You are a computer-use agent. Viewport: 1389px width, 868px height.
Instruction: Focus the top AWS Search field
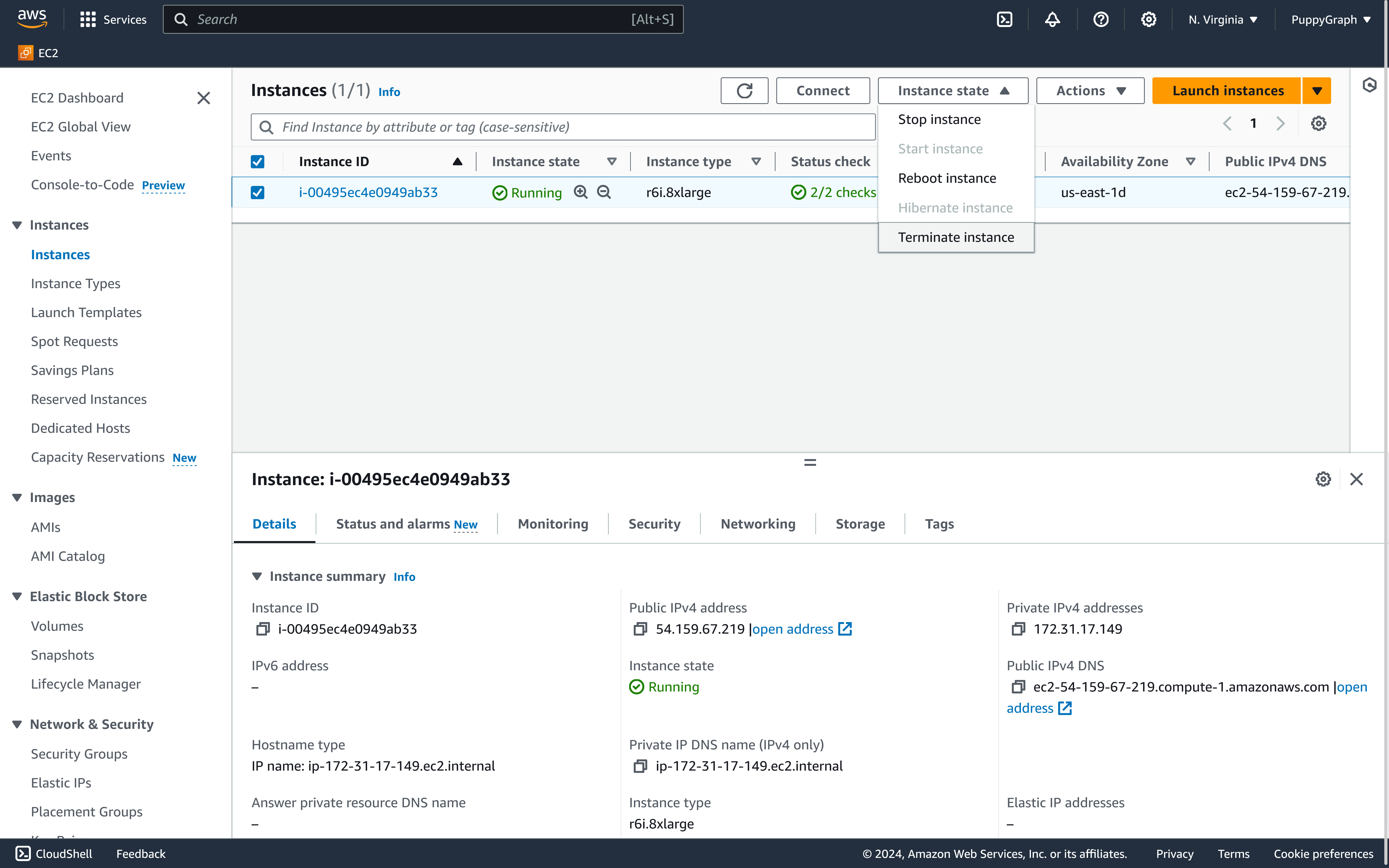coord(423,20)
